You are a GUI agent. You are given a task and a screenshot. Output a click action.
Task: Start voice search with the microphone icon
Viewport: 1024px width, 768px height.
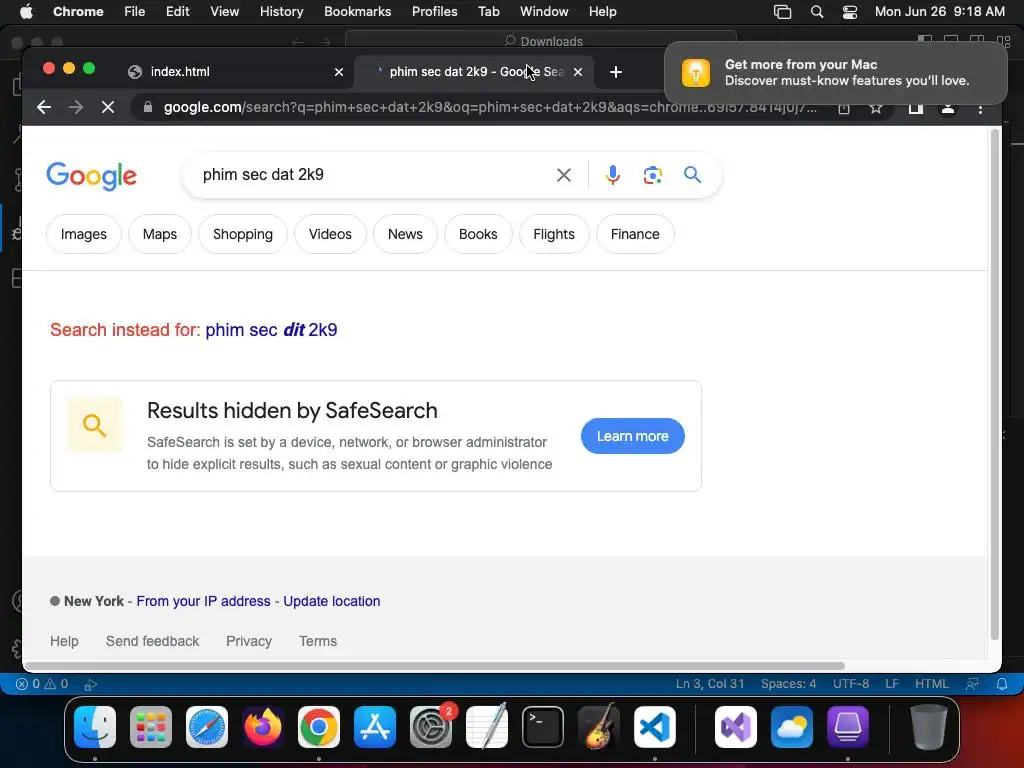613,175
